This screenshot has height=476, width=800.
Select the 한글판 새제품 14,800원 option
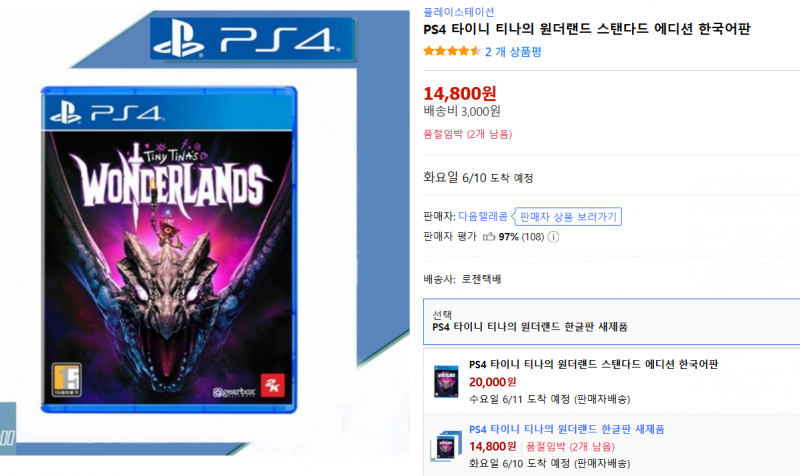611,445
